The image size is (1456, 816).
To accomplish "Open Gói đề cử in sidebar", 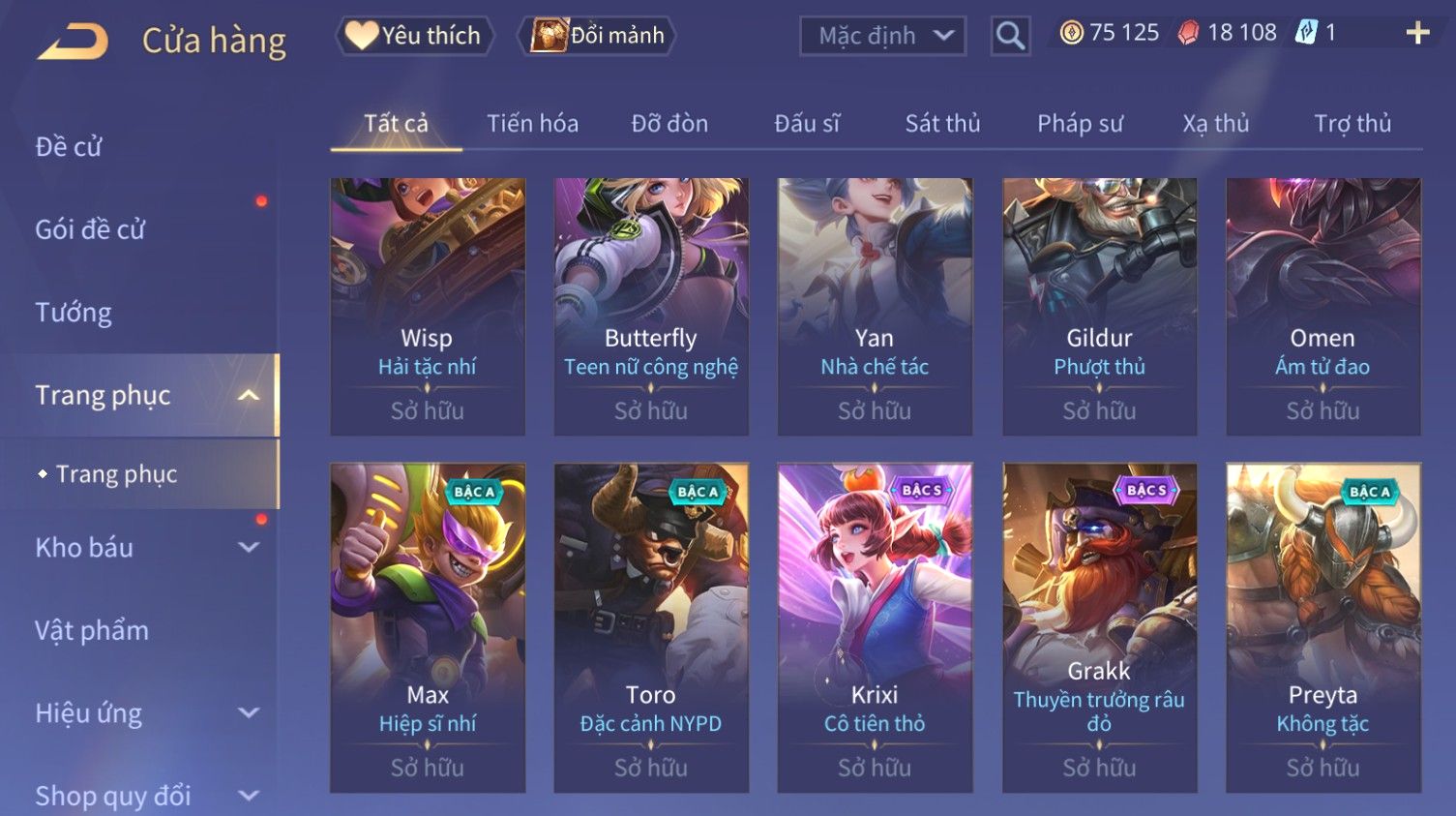I will 90,229.
